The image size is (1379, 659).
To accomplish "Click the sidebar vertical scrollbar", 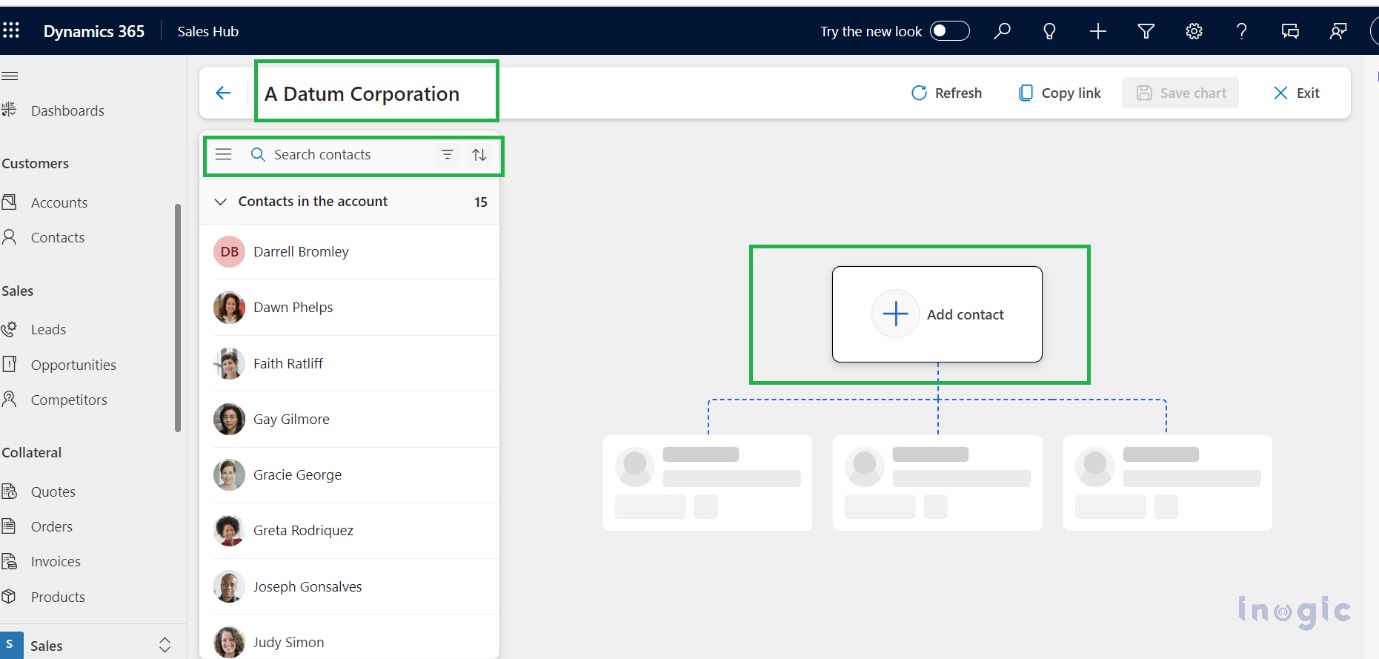I will 179,317.
